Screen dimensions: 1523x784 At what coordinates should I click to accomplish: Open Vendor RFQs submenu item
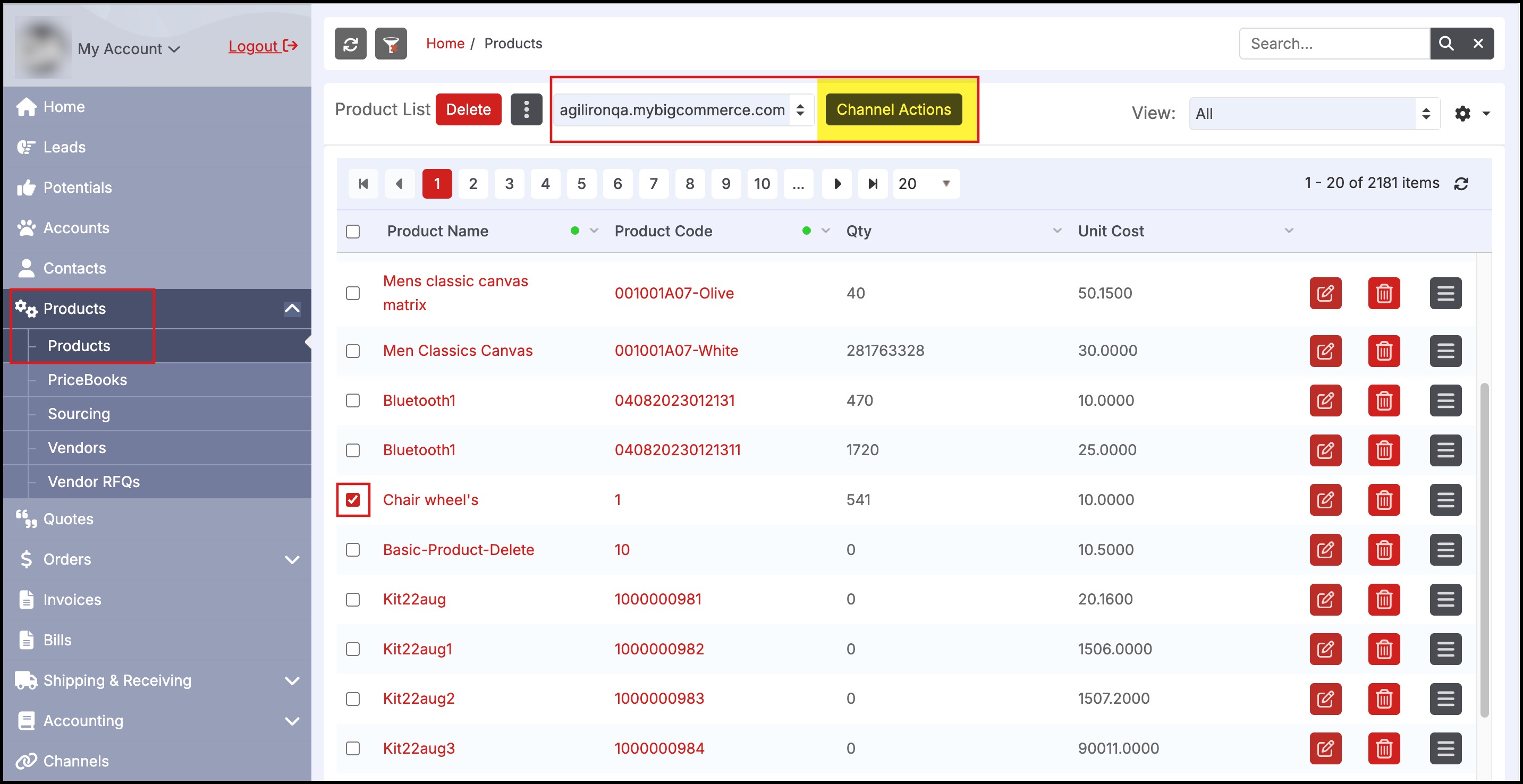[94, 482]
